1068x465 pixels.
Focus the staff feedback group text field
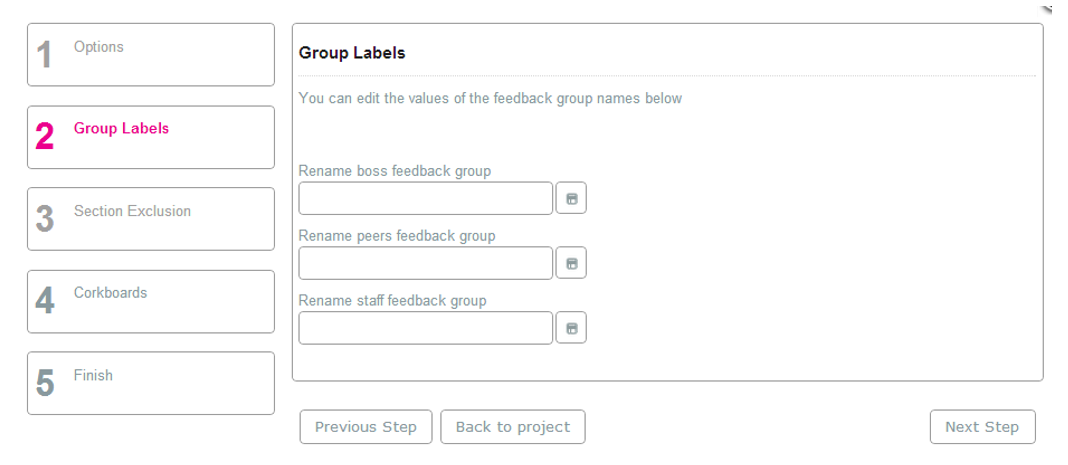point(426,328)
